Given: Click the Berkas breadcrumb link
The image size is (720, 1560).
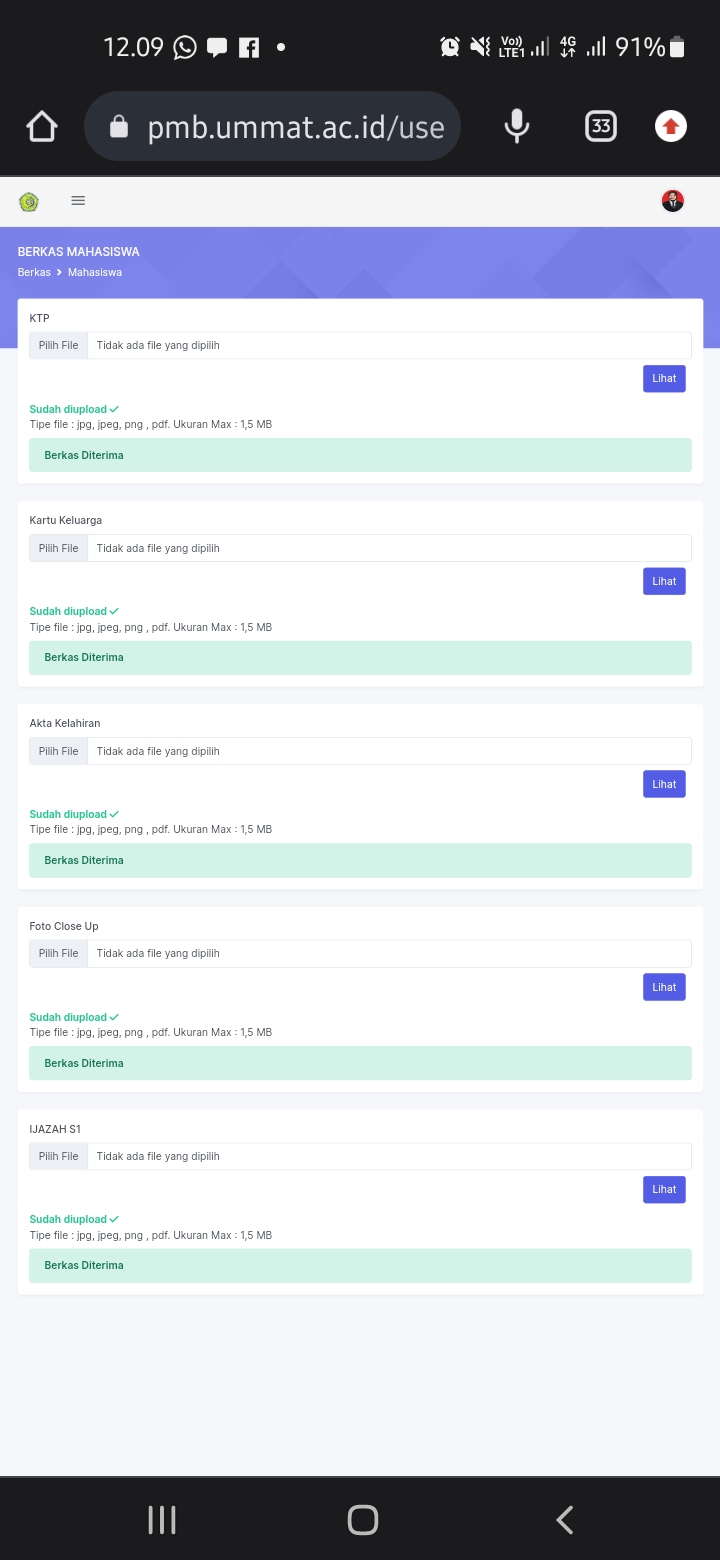Looking at the screenshot, I should click(x=34, y=272).
